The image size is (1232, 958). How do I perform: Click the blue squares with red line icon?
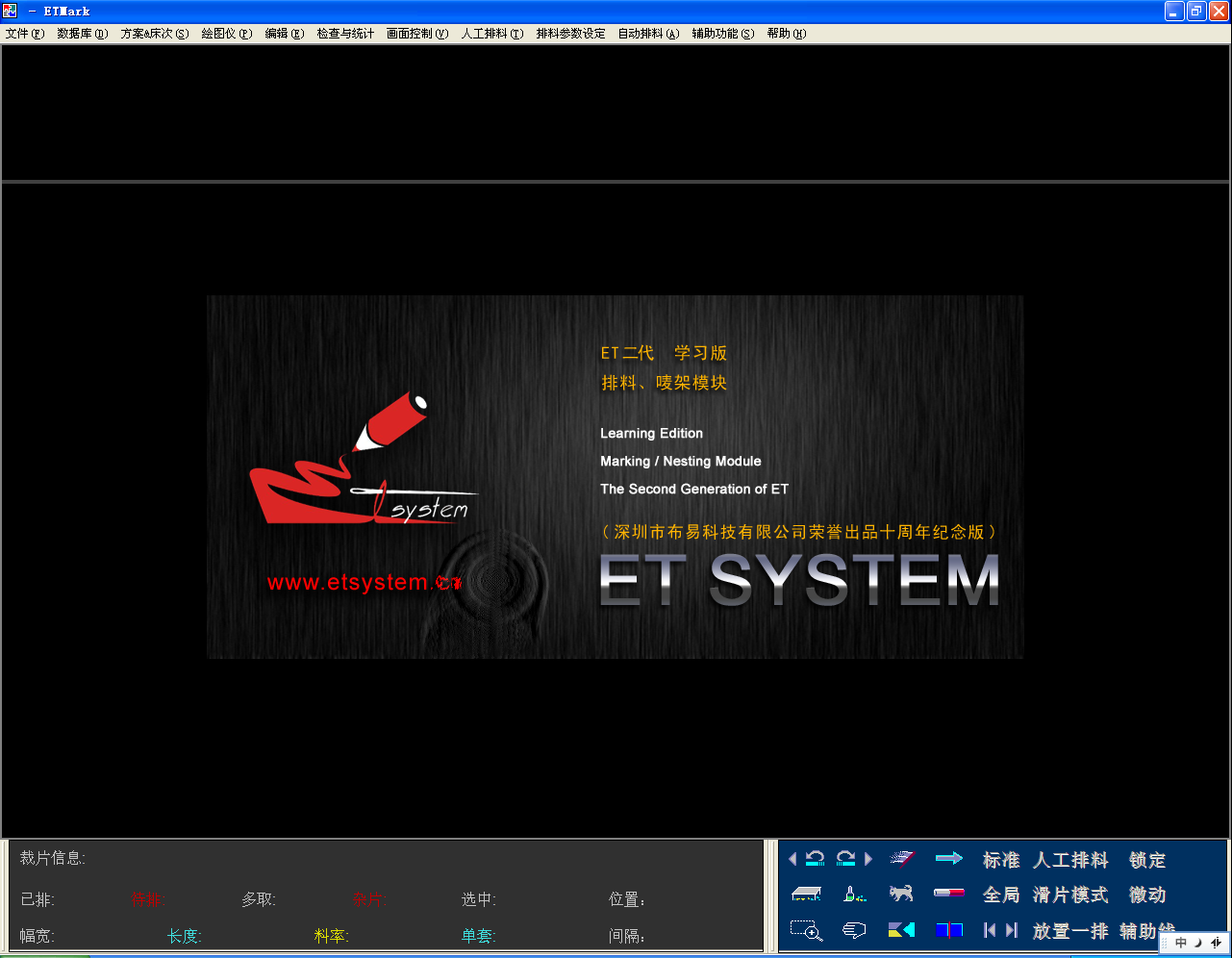click(x=949, y=930)
